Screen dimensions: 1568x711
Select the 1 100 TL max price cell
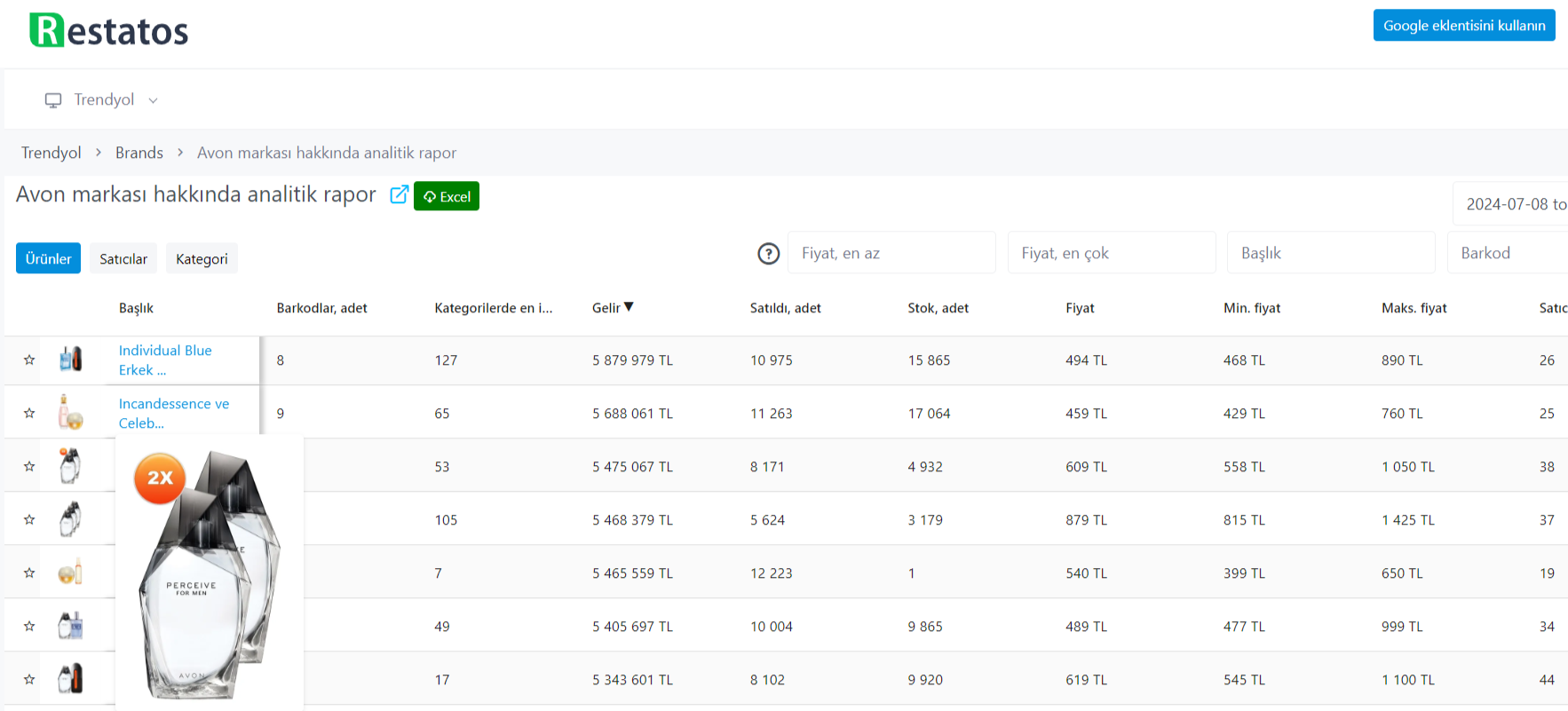[x=1407, y=680]
